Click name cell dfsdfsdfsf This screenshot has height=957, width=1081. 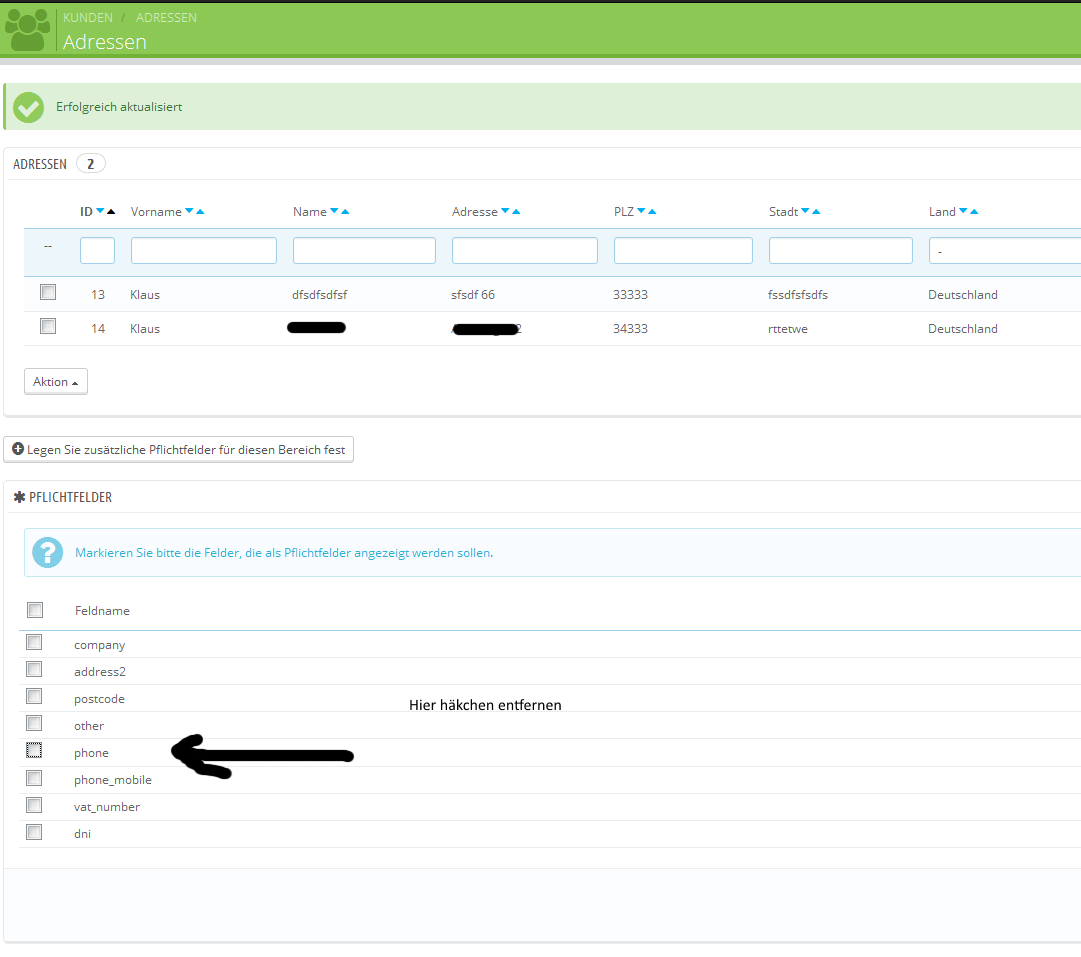click(319, 294)
